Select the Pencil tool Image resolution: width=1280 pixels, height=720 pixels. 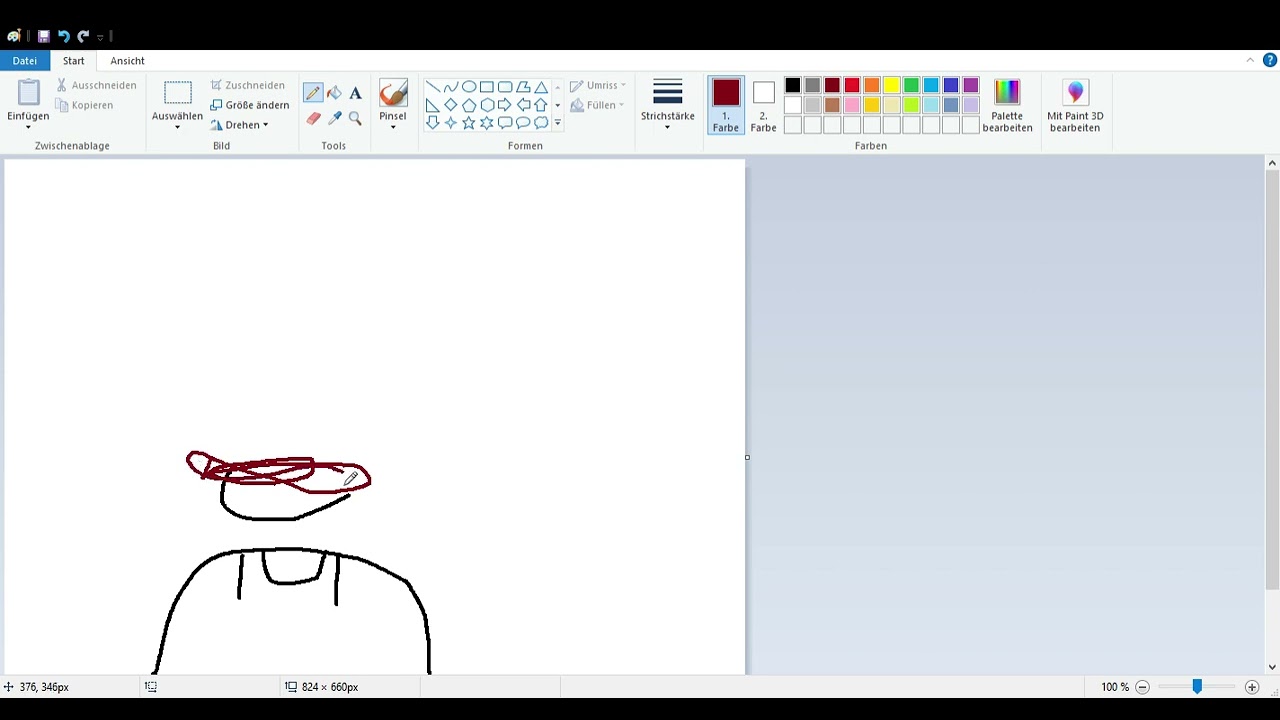pyautogui.click(x=313, y=93)
